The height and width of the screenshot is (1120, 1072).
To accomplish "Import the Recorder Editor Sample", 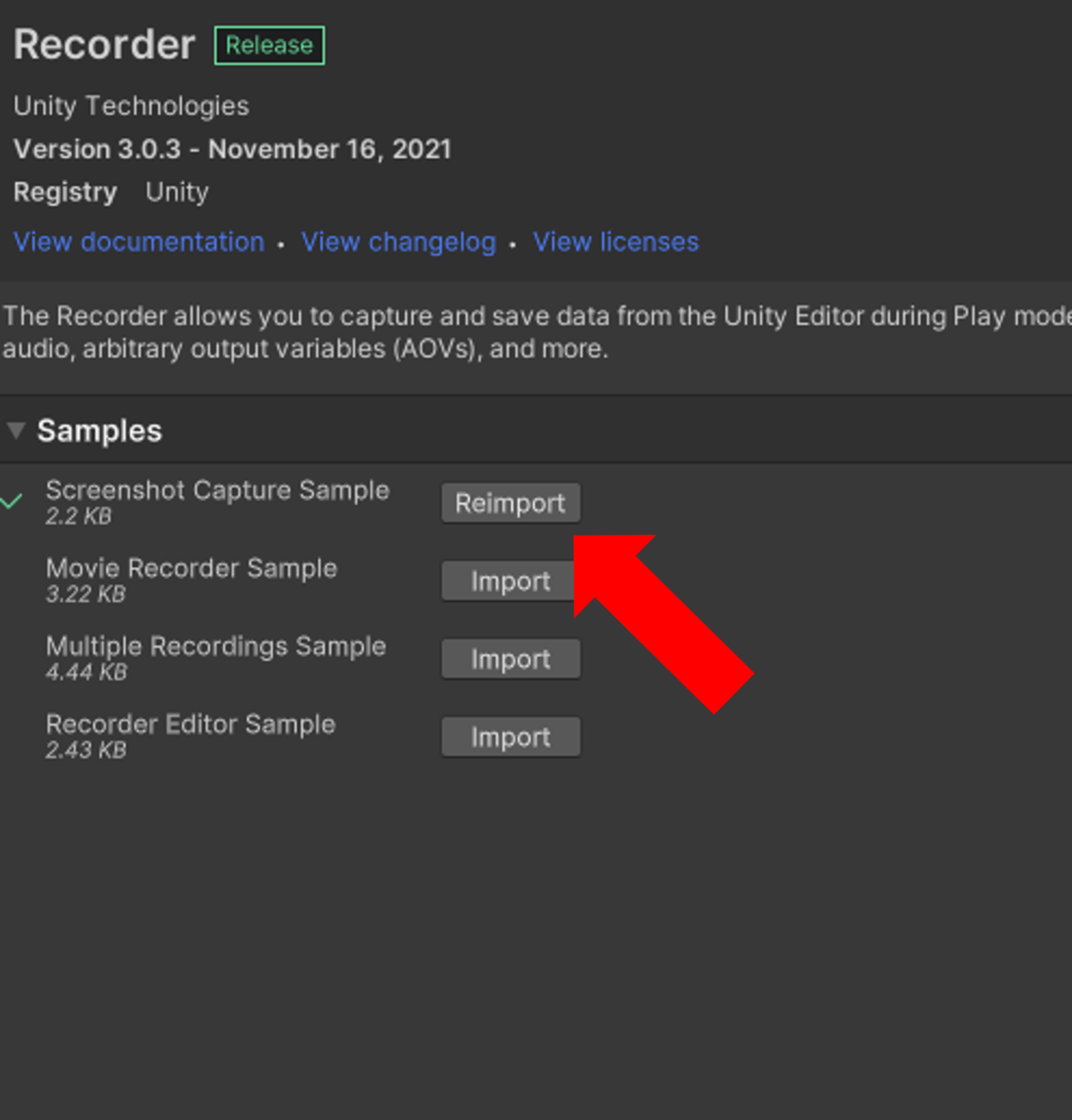I will [x=510, y=737].
